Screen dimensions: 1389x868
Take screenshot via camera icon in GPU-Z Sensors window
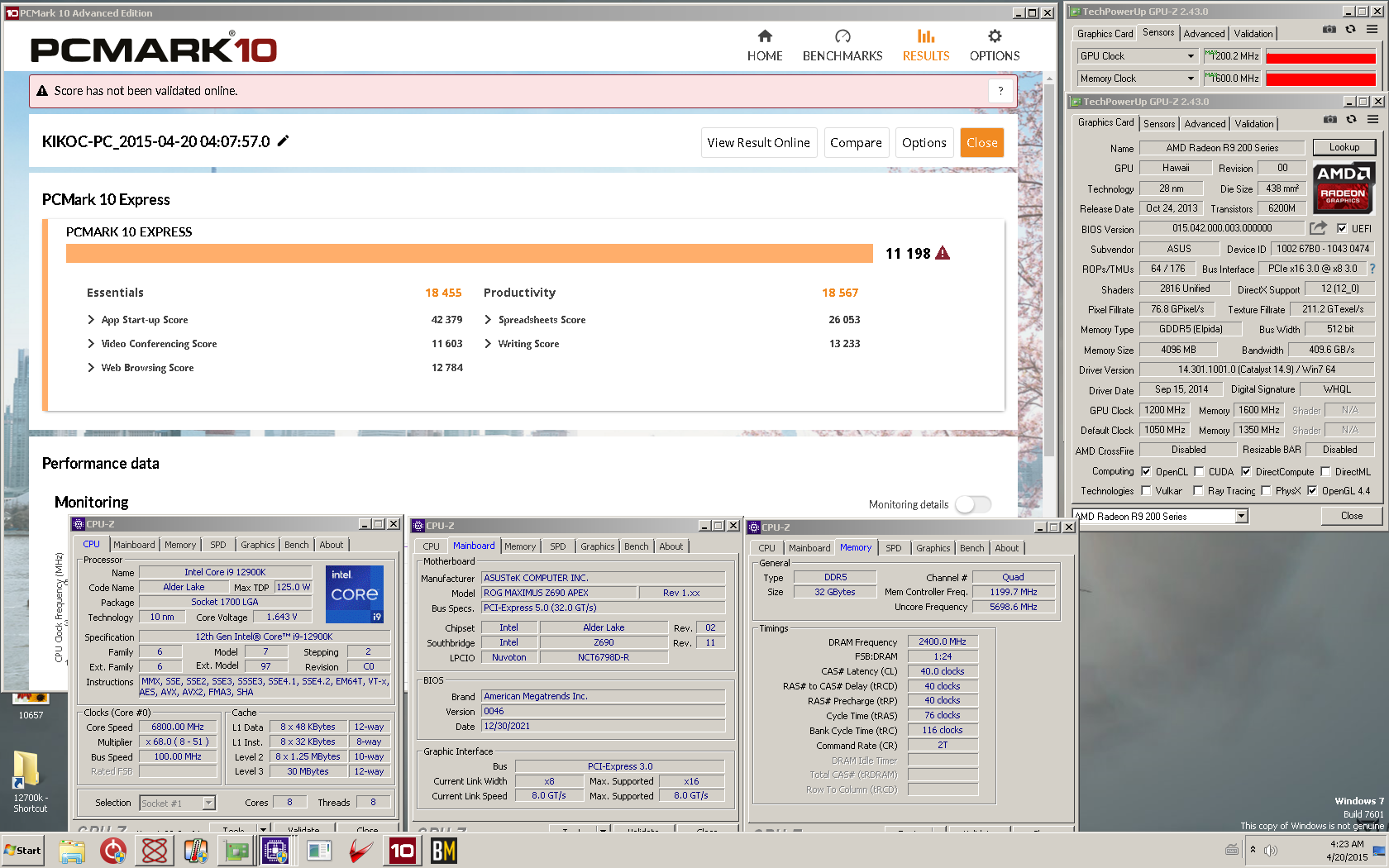[1329, 29]
